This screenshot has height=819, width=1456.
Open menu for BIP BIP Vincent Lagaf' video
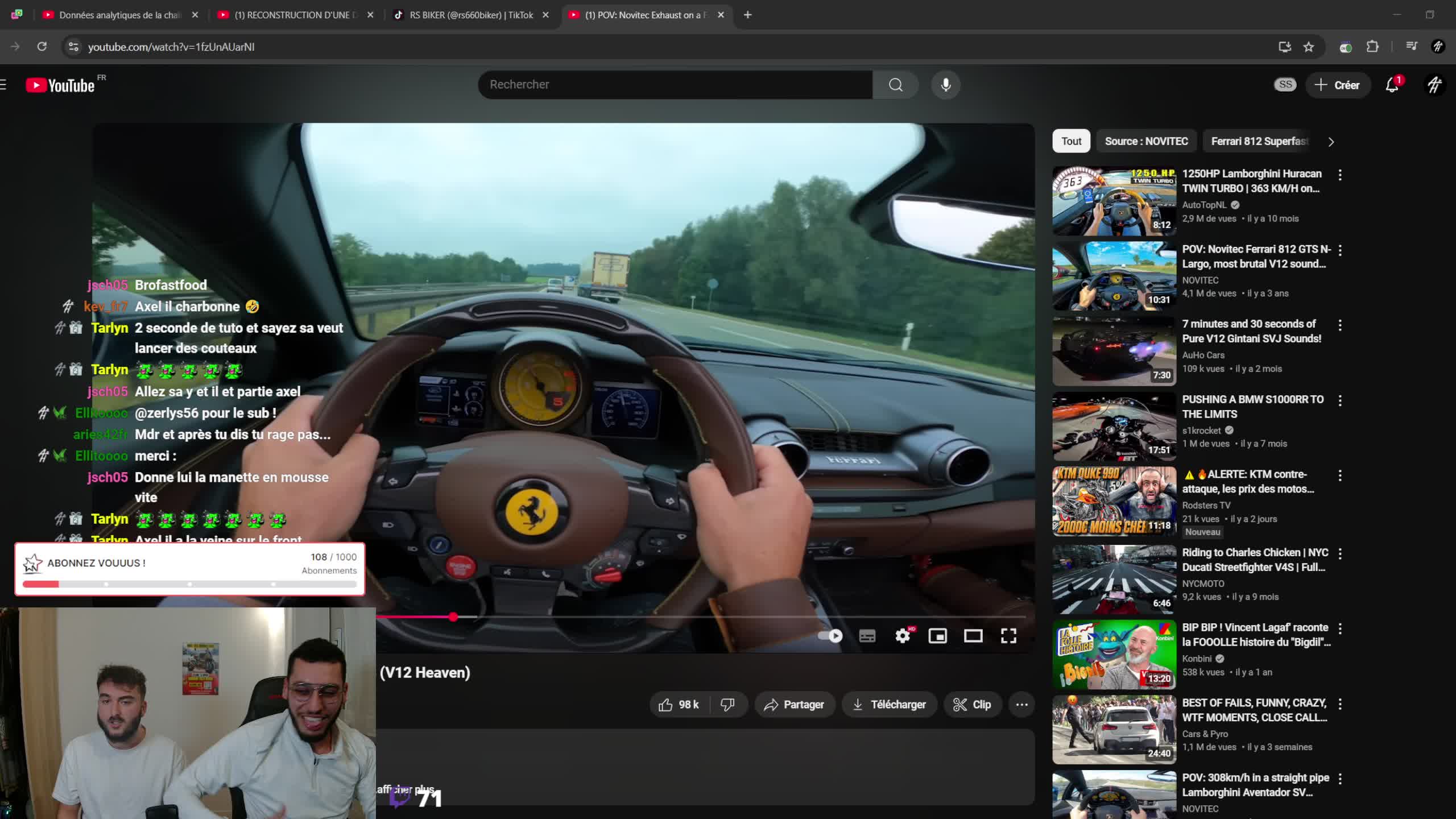point(1340,628)
